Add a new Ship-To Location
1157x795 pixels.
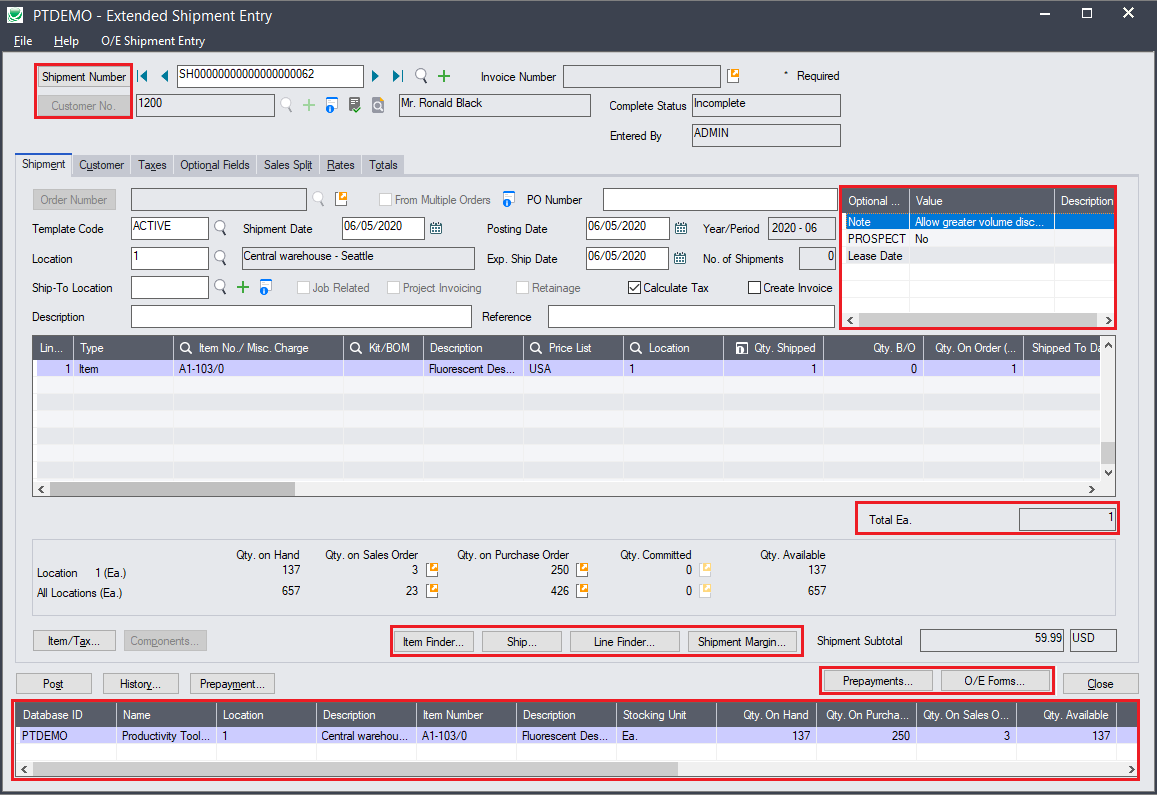tap(243, 287)
